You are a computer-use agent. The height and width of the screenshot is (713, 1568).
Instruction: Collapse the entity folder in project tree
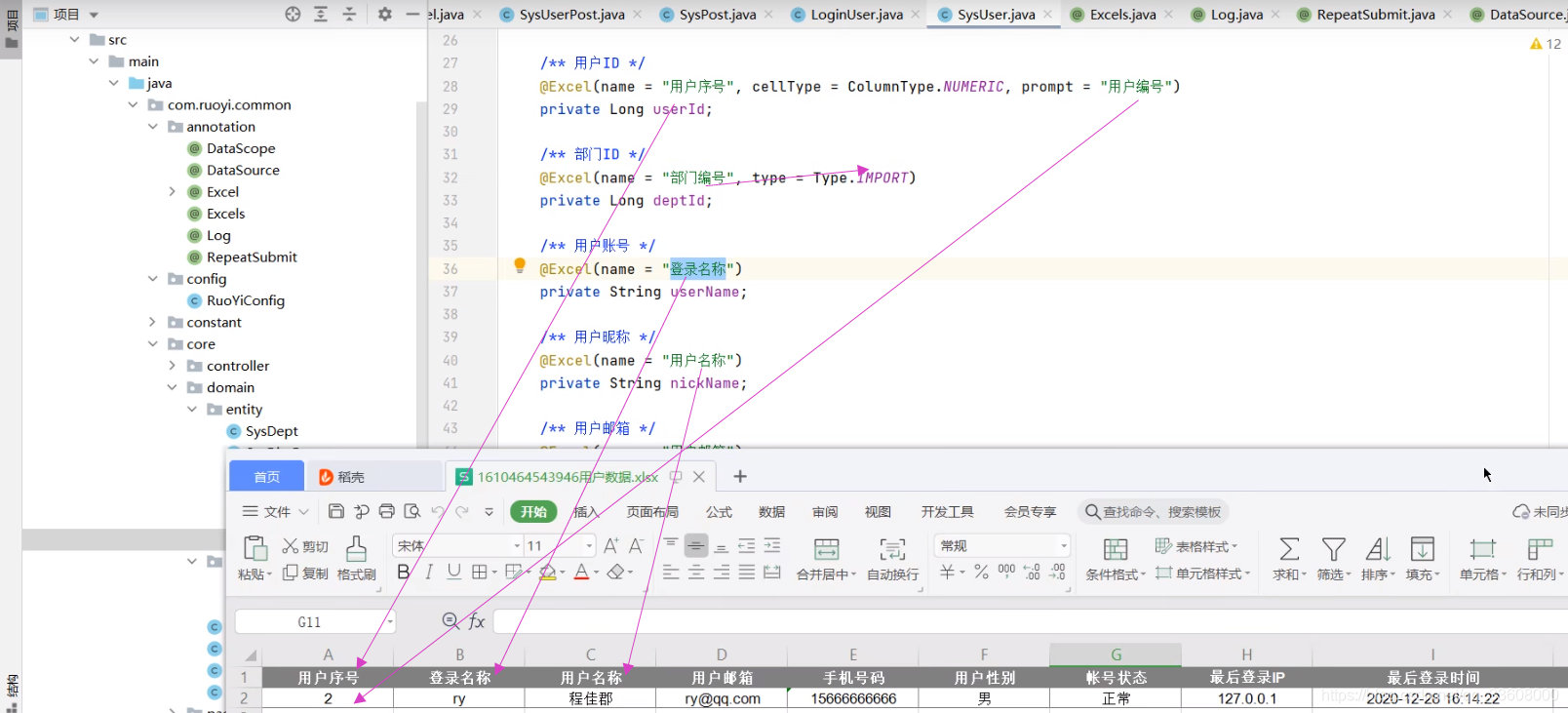192,410
